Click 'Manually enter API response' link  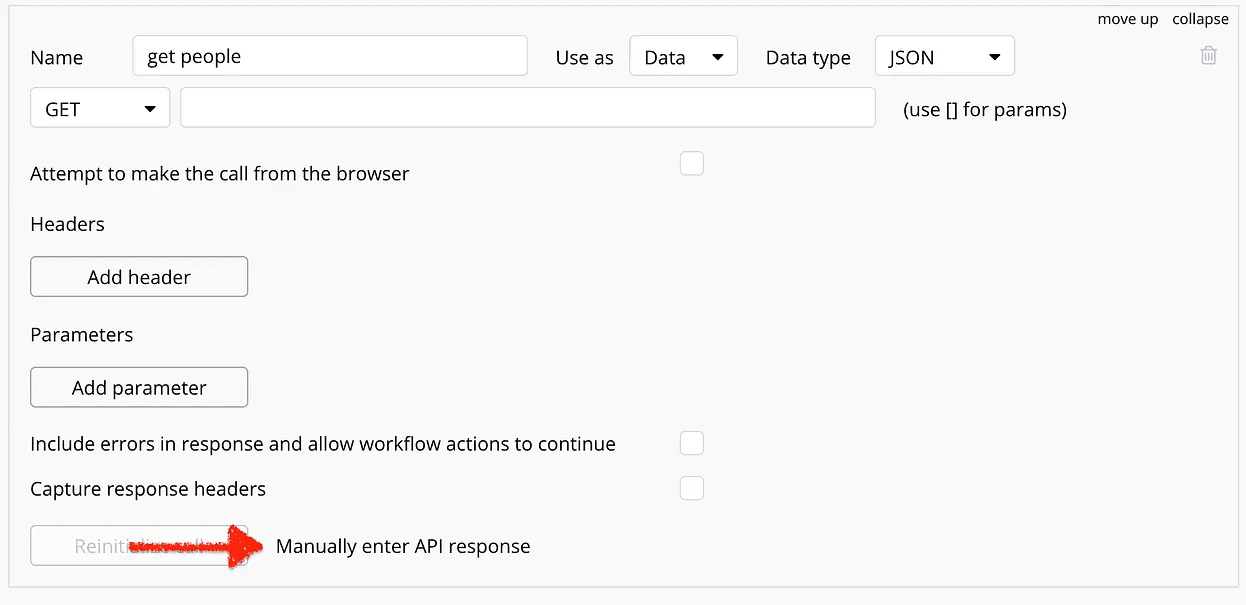[x=403, y=546]
